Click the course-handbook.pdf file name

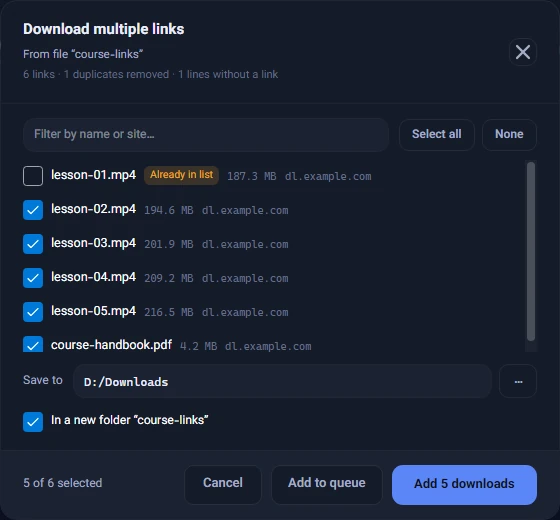pos(111,345)
